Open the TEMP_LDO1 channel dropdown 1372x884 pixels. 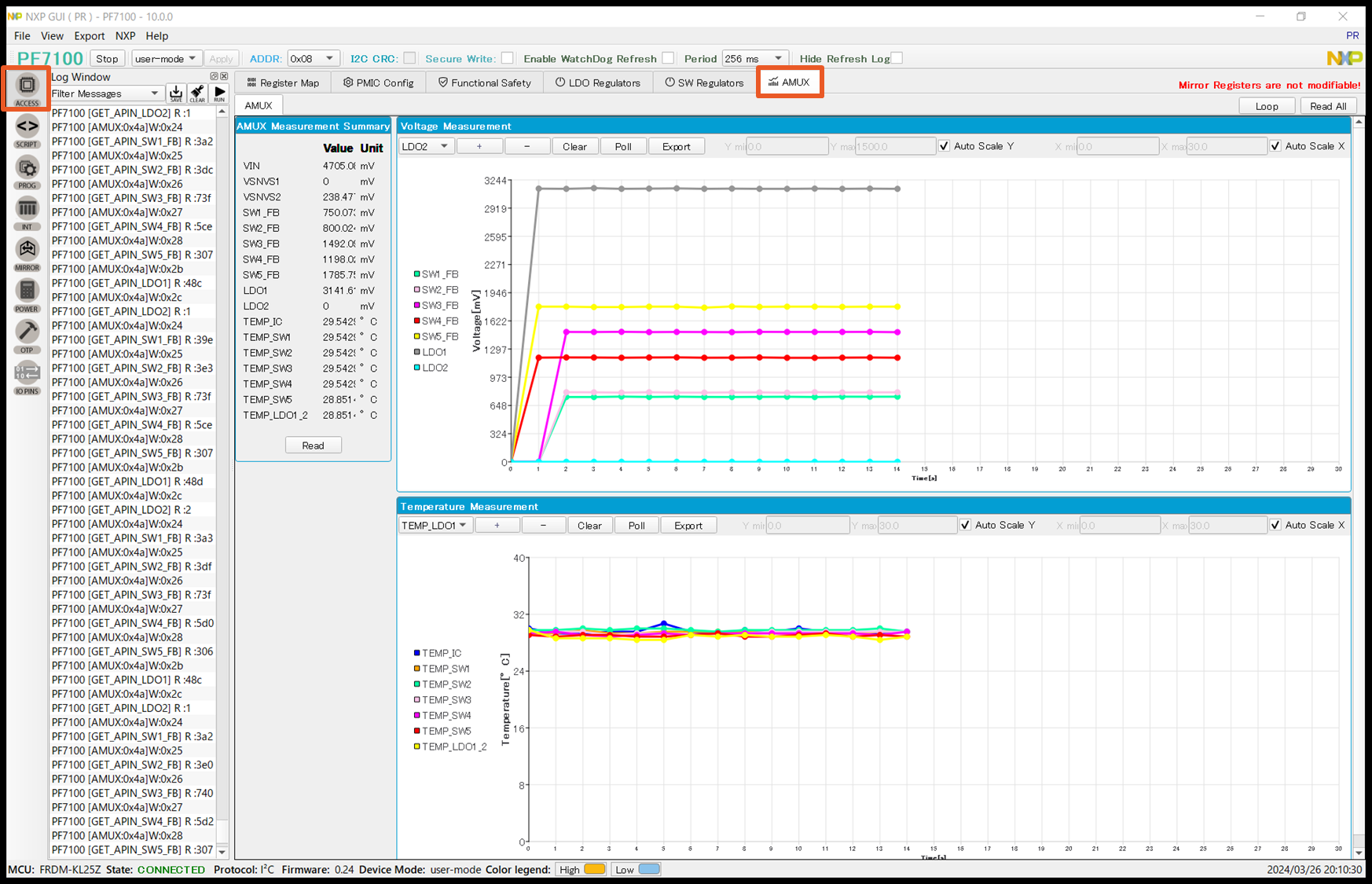(435, 526)
